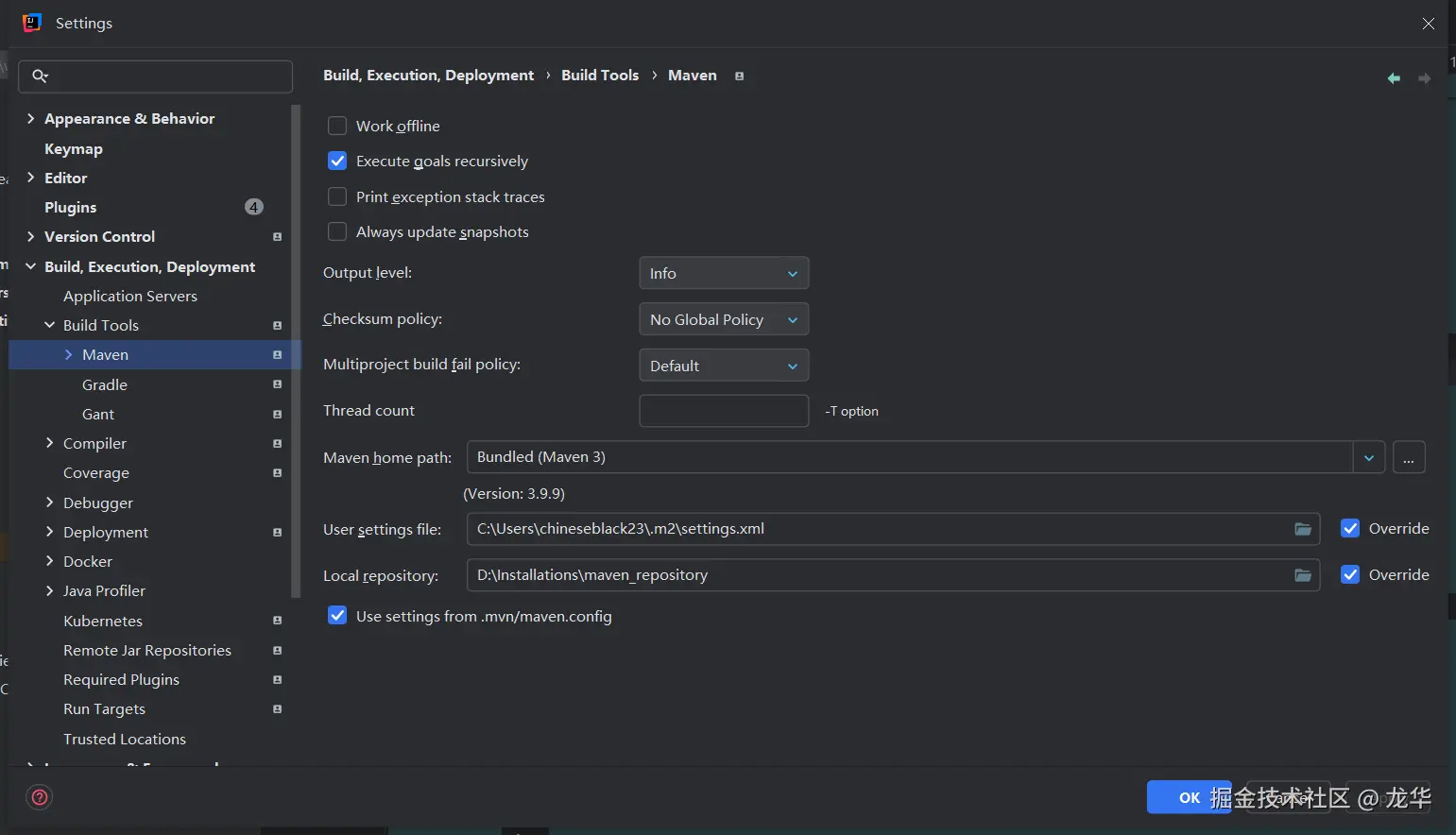Click project-level icon on Required Plugins row

[x=277, y=680]
